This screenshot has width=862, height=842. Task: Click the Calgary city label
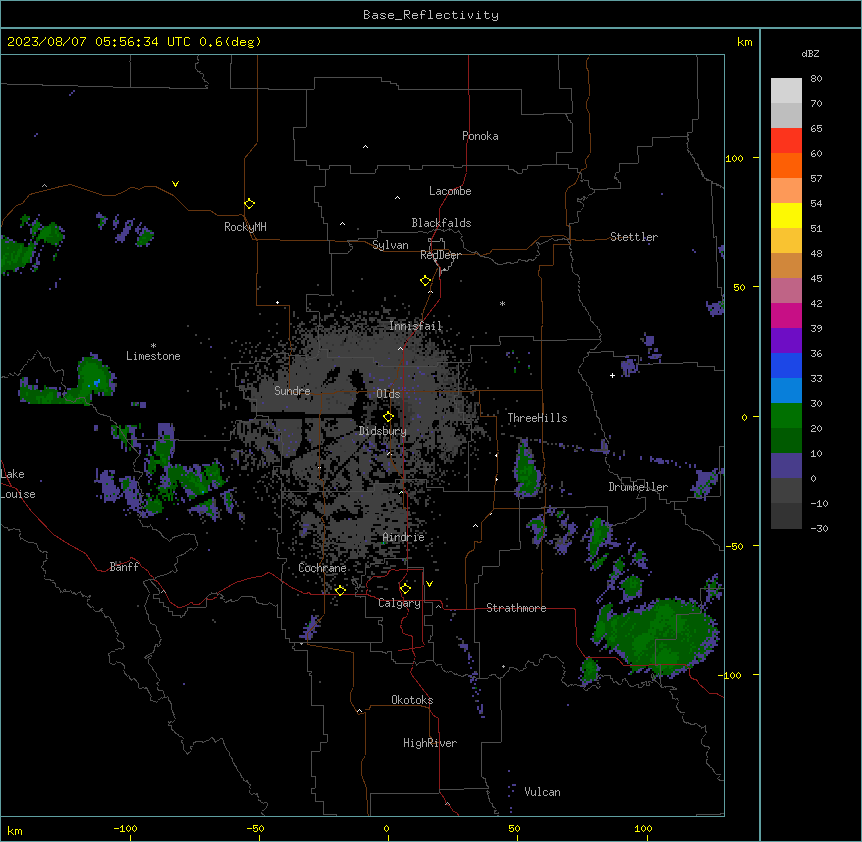pos(400,603)
